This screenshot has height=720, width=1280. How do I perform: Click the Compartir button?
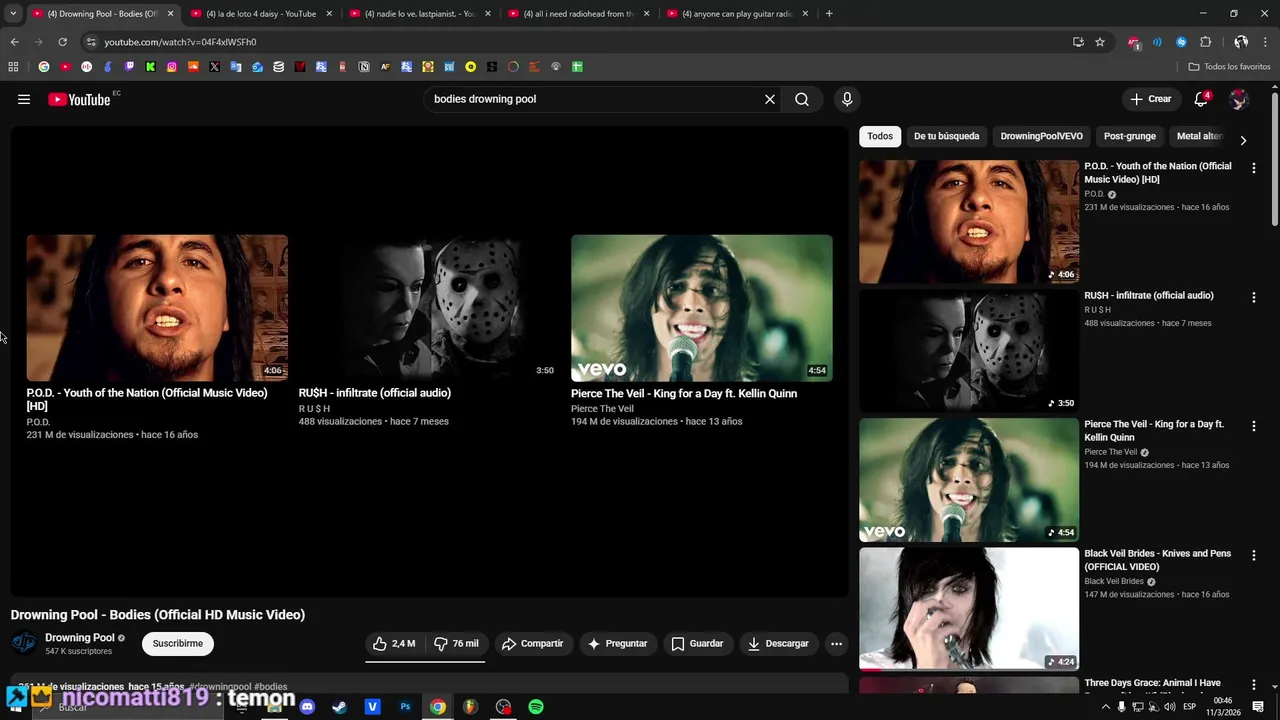(532, 644)
